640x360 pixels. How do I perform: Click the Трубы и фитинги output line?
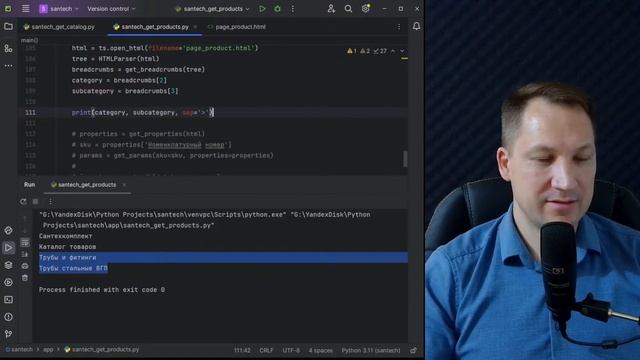(x=68, y=258)
